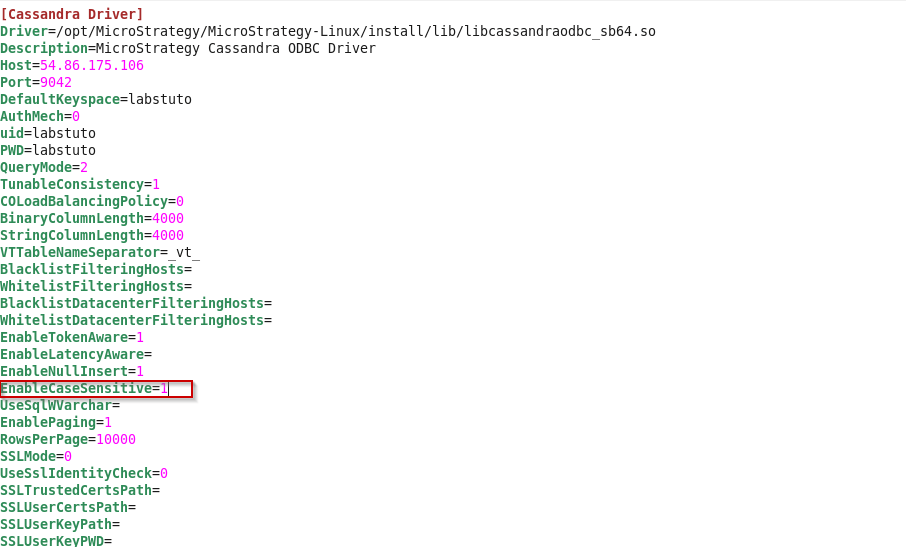Click the [Cassandra Driver] section header
This screenshot has width=906, height=547.
72,14
